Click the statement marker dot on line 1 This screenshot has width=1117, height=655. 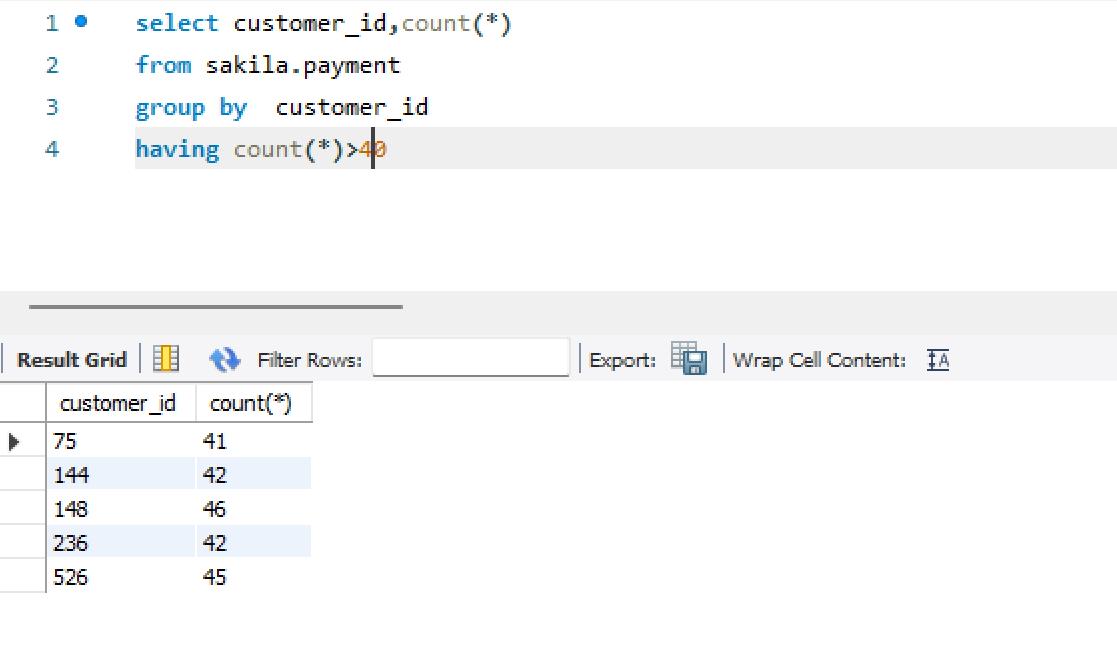click(80, 22)
